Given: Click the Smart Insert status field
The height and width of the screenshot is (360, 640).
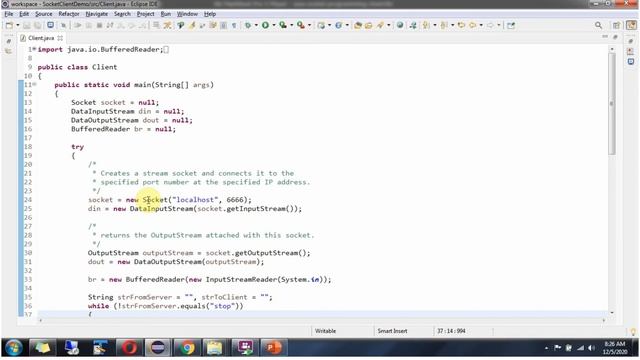Looking at the screenshot, I should point(392,331).
